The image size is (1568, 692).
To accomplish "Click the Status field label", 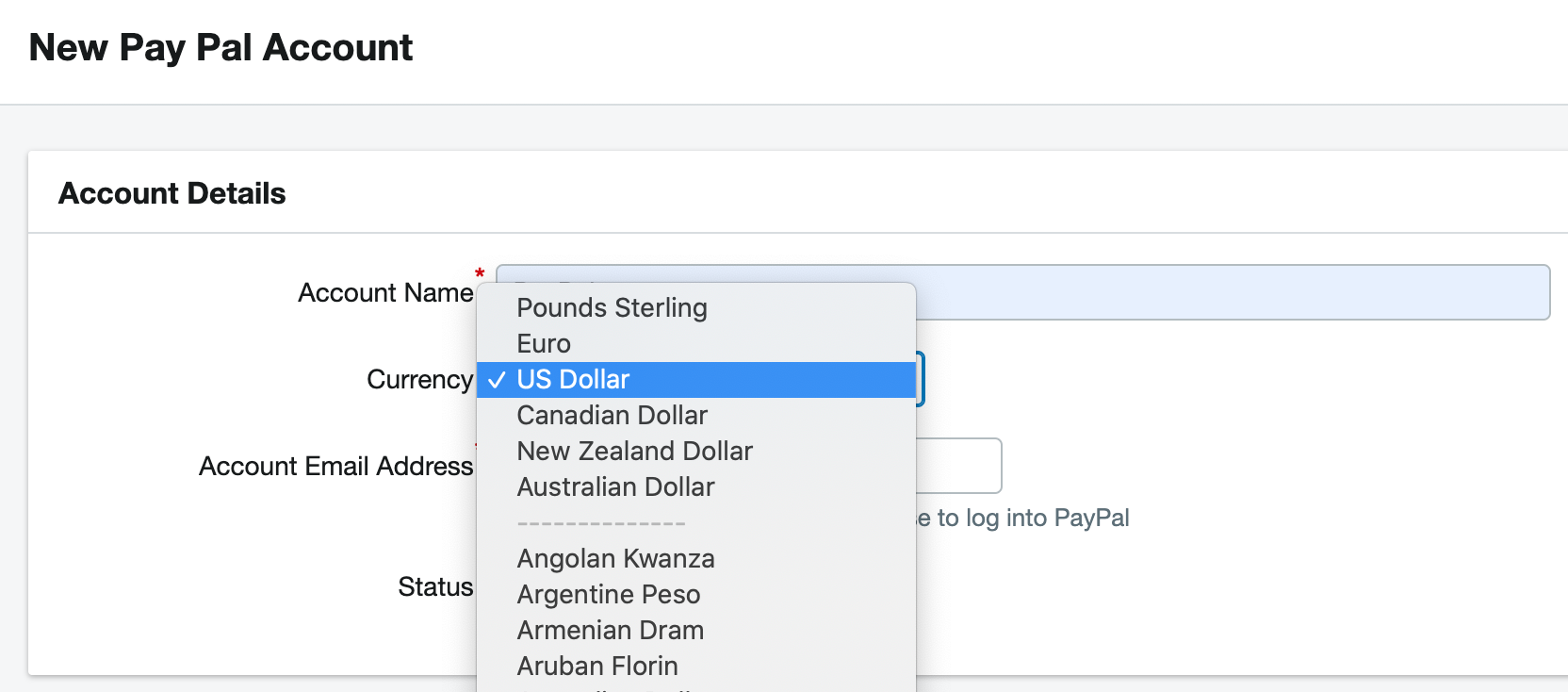I will click(x=435, y=587).
